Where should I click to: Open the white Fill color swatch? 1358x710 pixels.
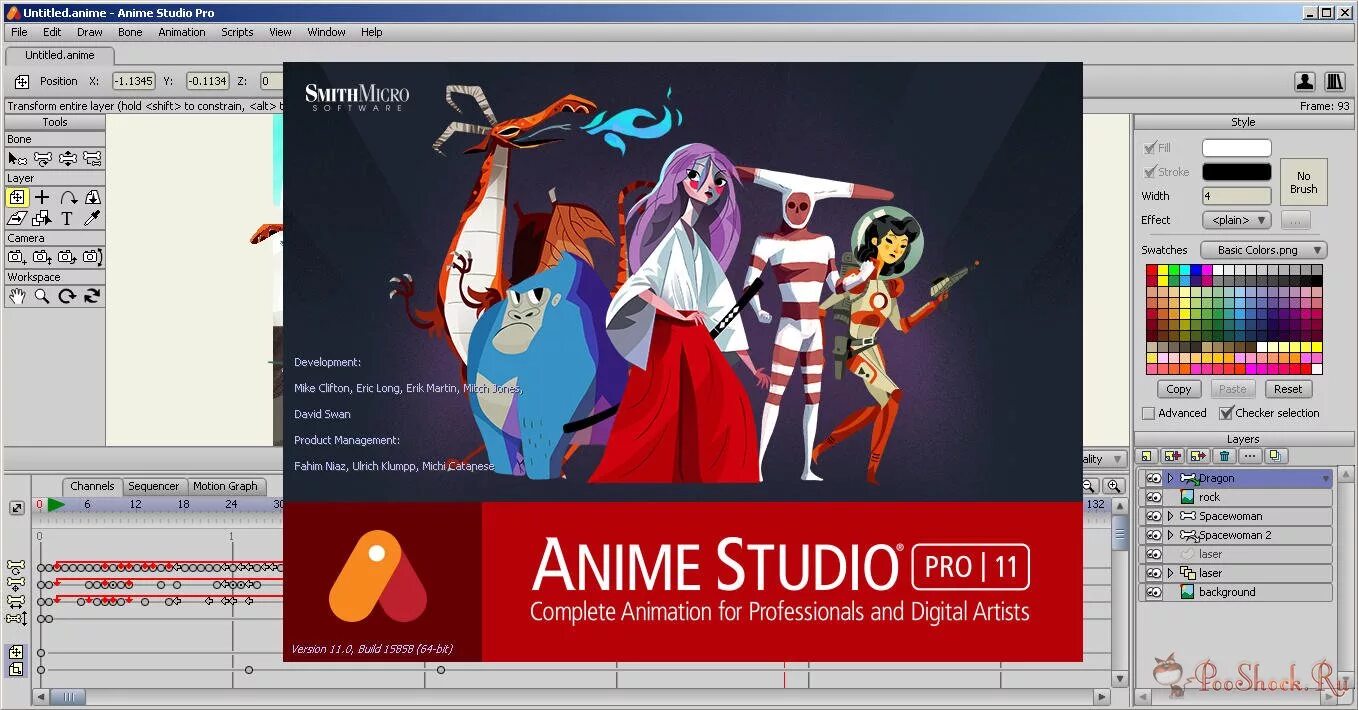pyautogui.click(x=1236, y=148)
